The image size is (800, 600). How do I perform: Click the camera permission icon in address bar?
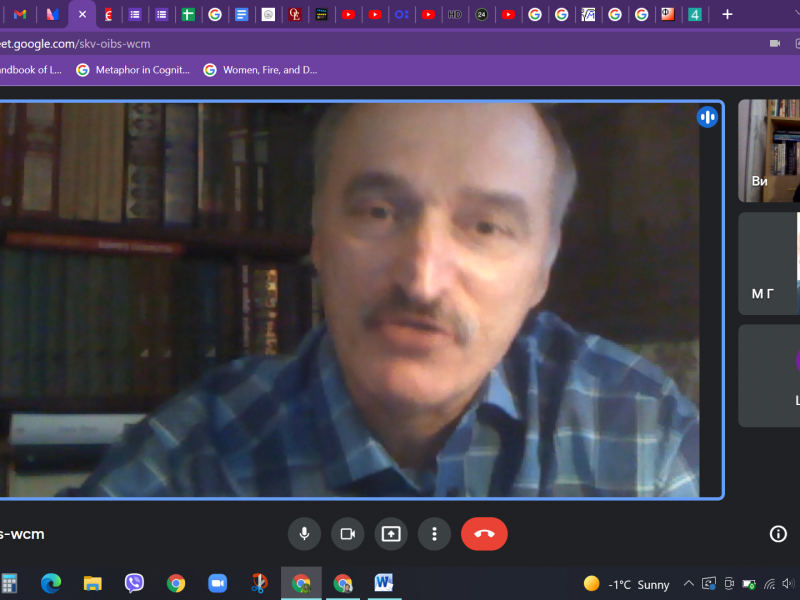[x=774, y=44]
